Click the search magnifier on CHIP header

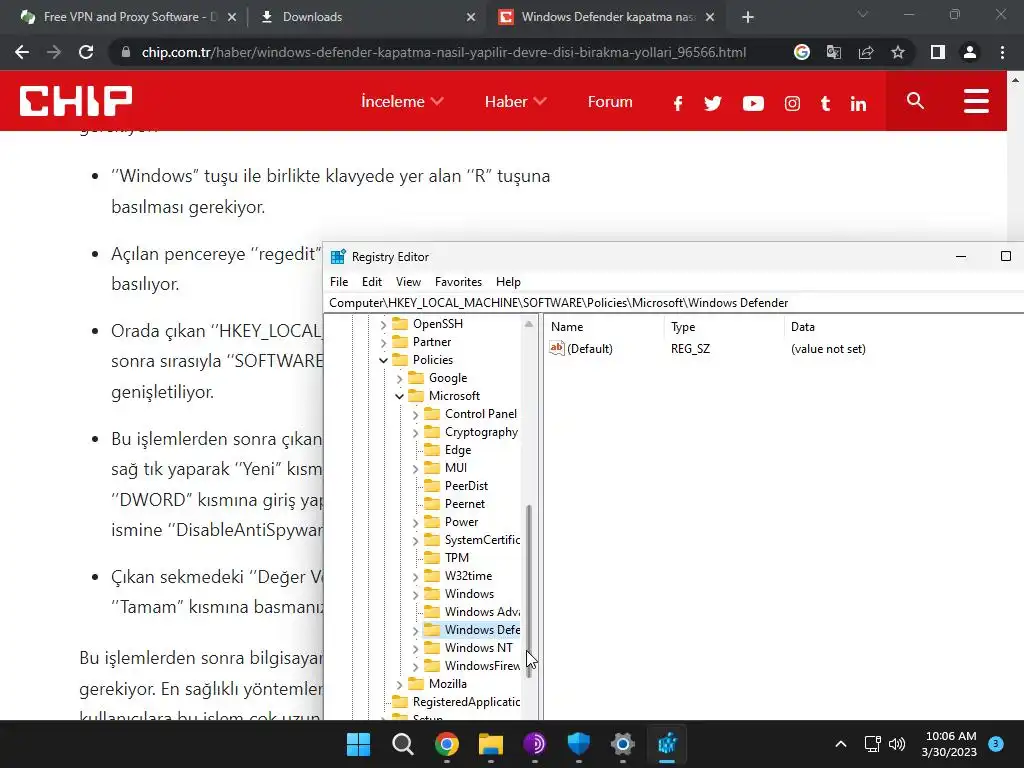point(916,101)
